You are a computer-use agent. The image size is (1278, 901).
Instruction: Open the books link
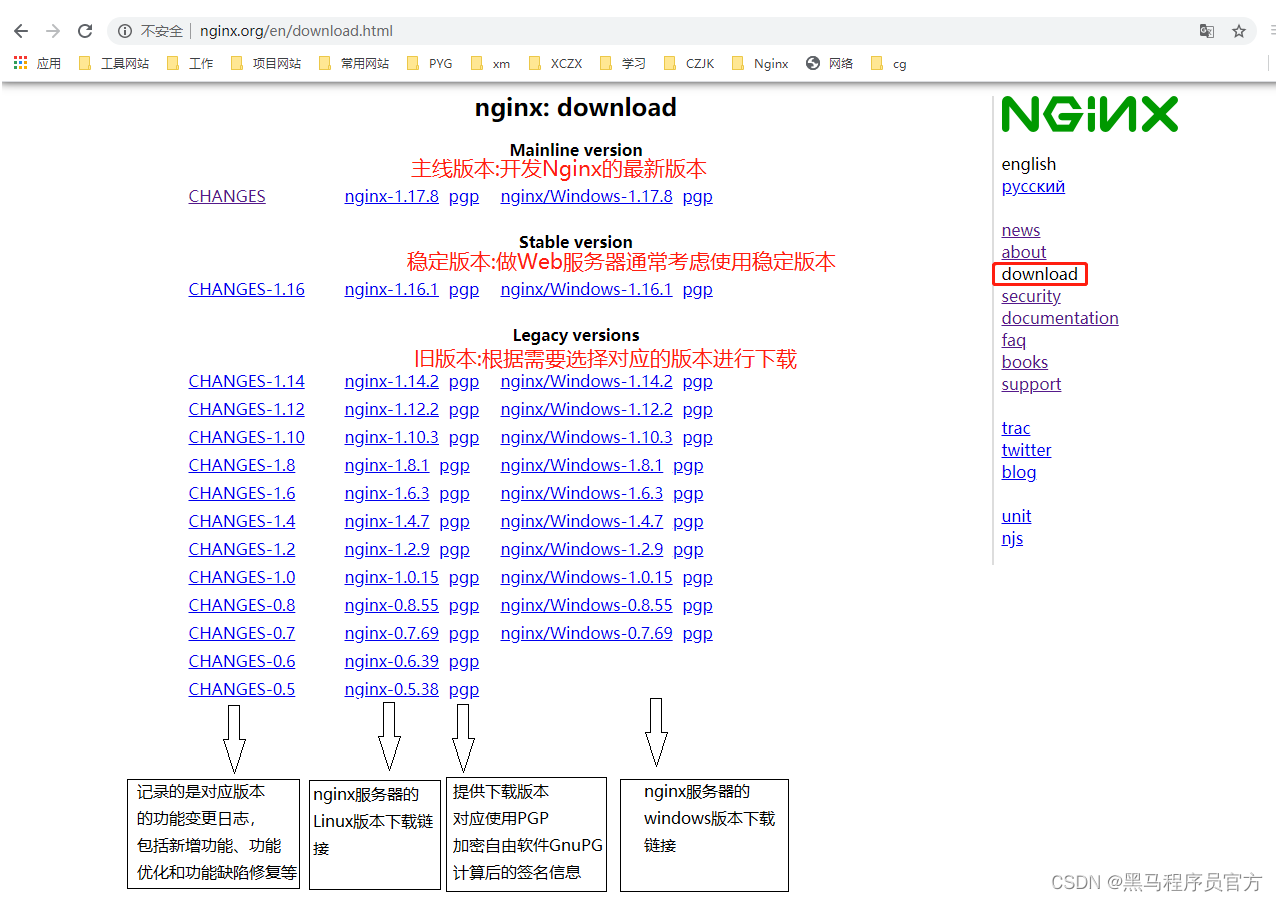tap(1025, 362)
